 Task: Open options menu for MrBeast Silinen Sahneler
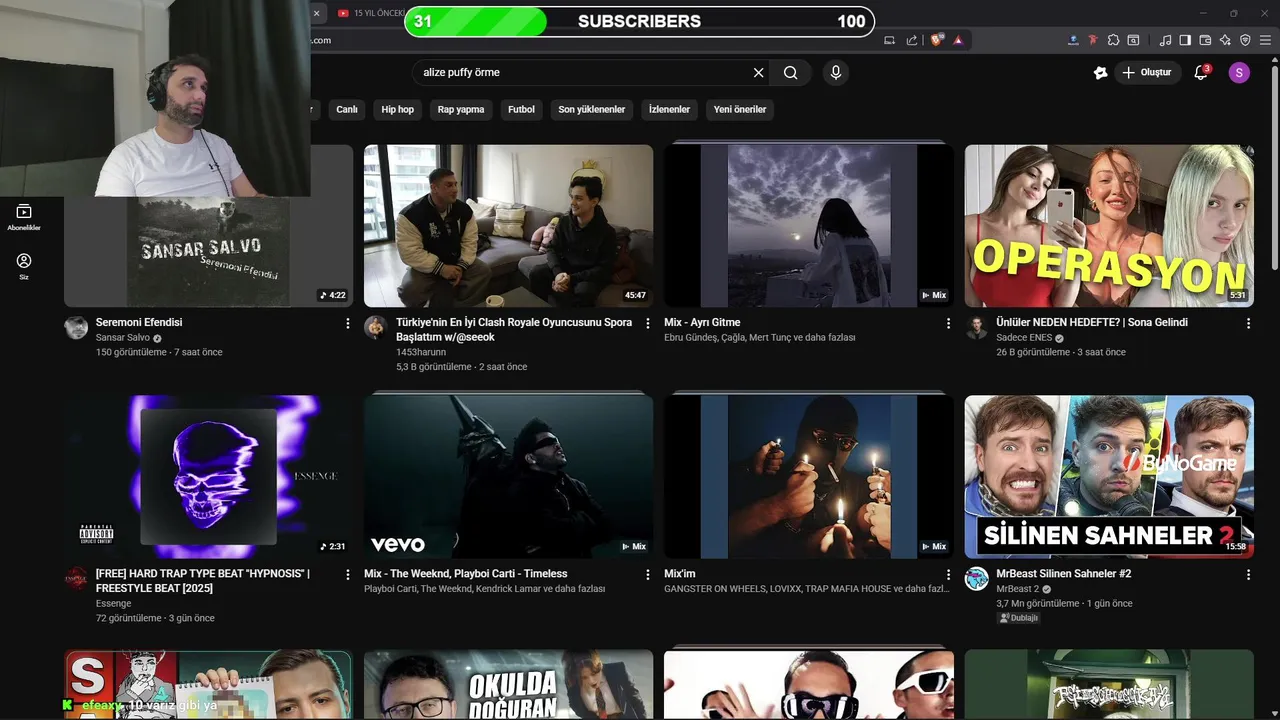[x=1248, y=575]
